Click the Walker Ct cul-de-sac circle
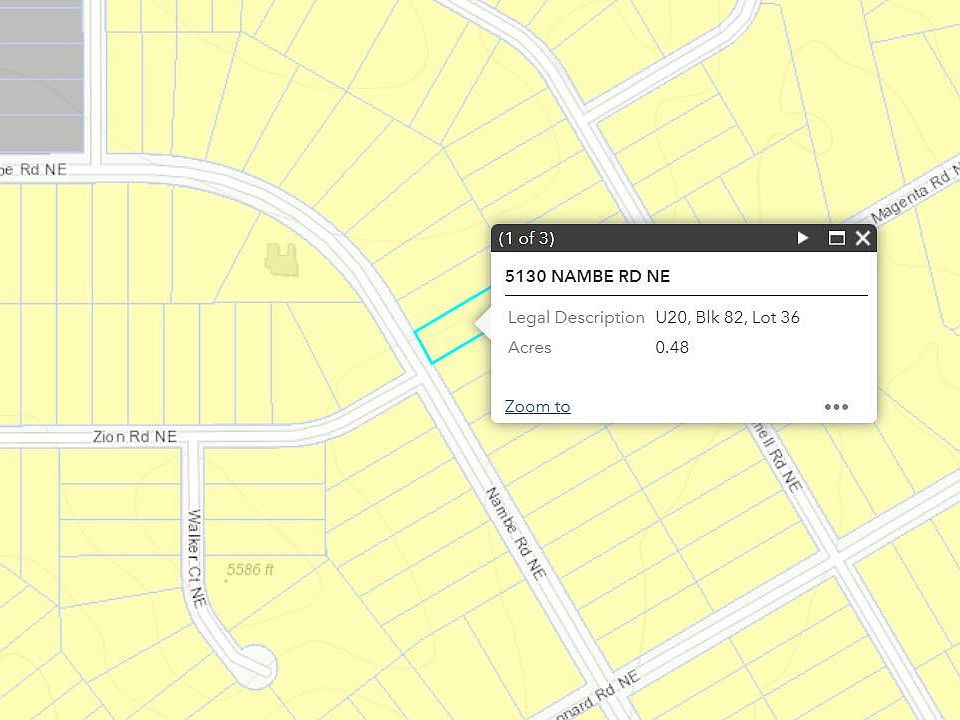 (256, 667)
